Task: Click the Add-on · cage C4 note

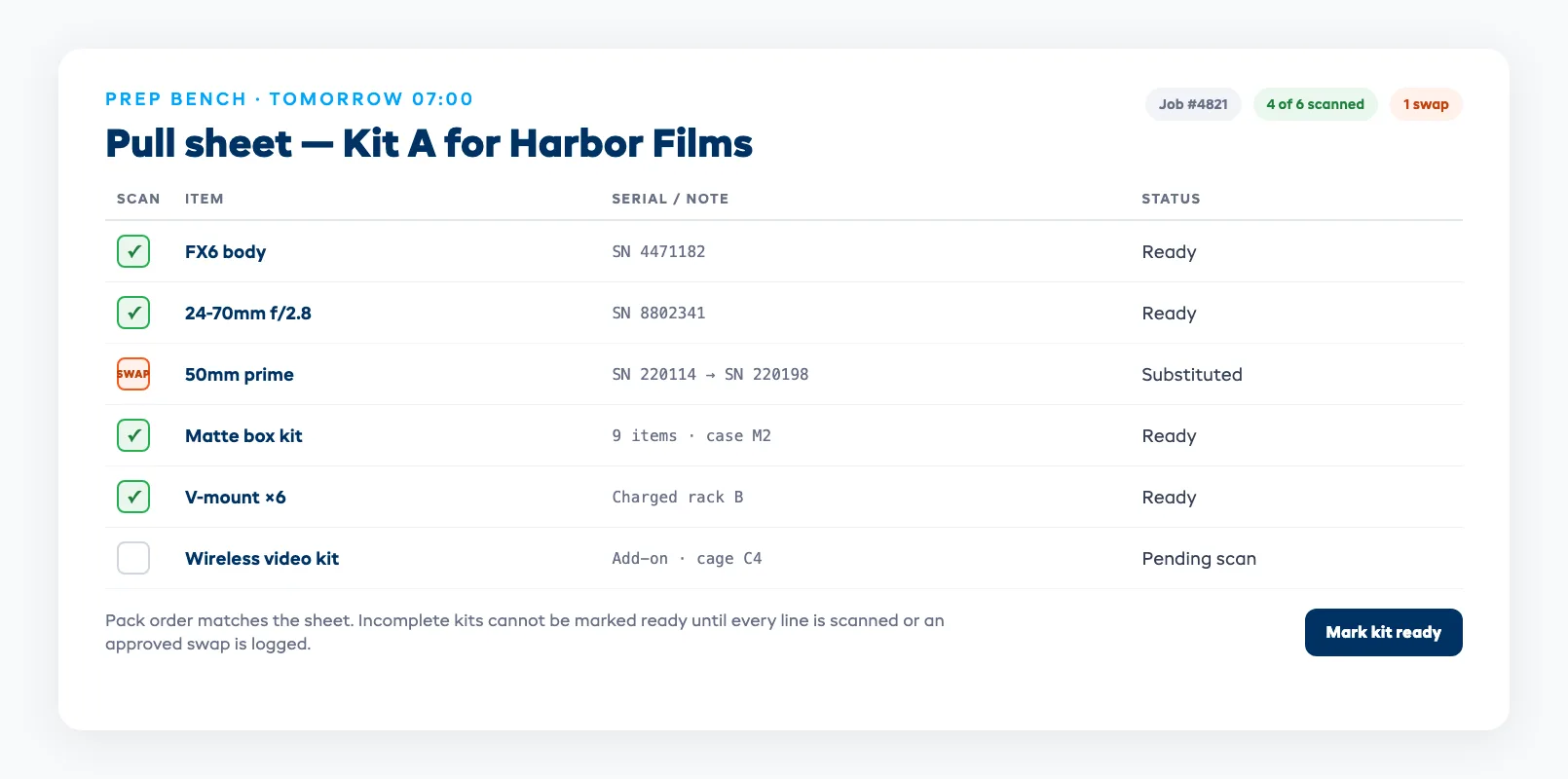Action: (x=687, y=558)
